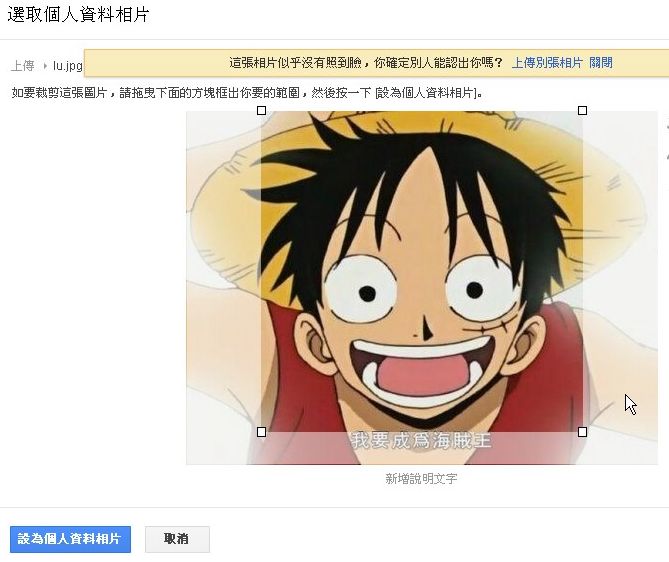
Task: Select the bottom-left crop handle
Action: point(262,432)
